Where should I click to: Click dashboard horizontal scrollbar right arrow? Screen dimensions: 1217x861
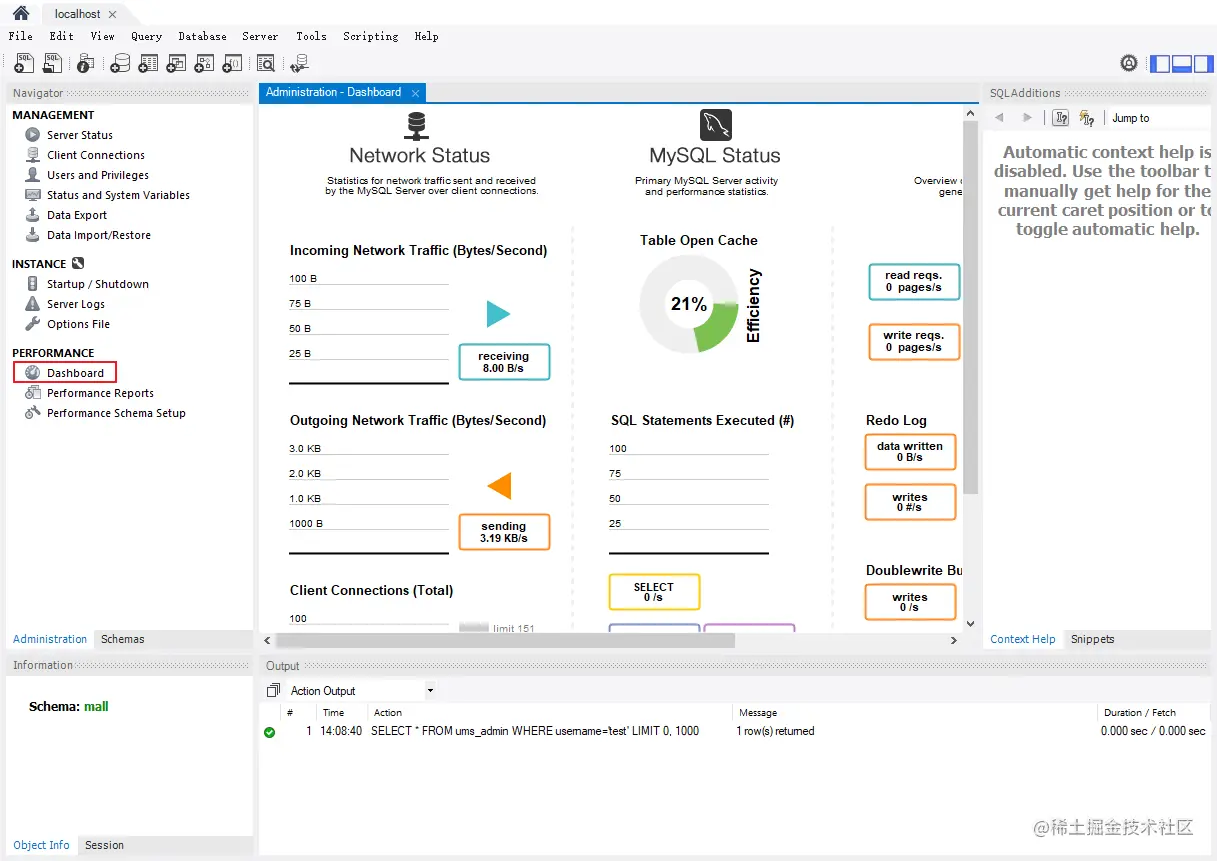tap(954, 640)
